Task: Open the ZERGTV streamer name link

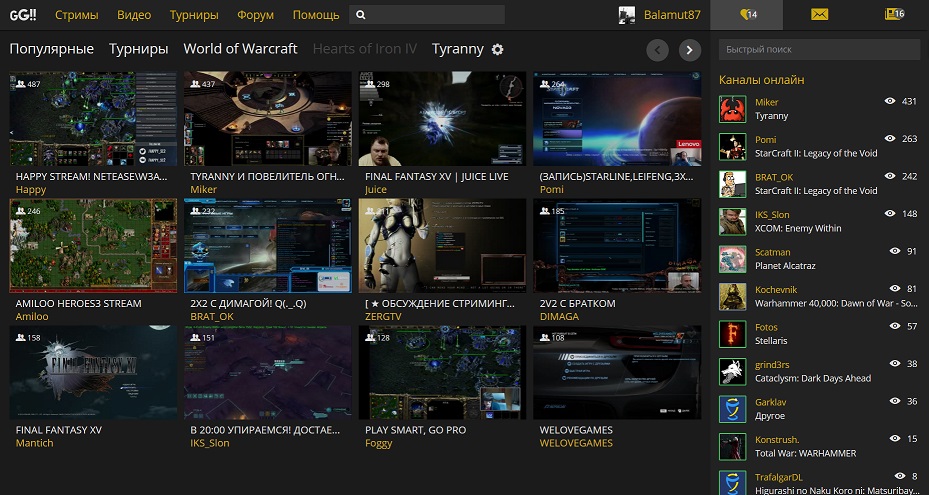Action: pos(383,317)
